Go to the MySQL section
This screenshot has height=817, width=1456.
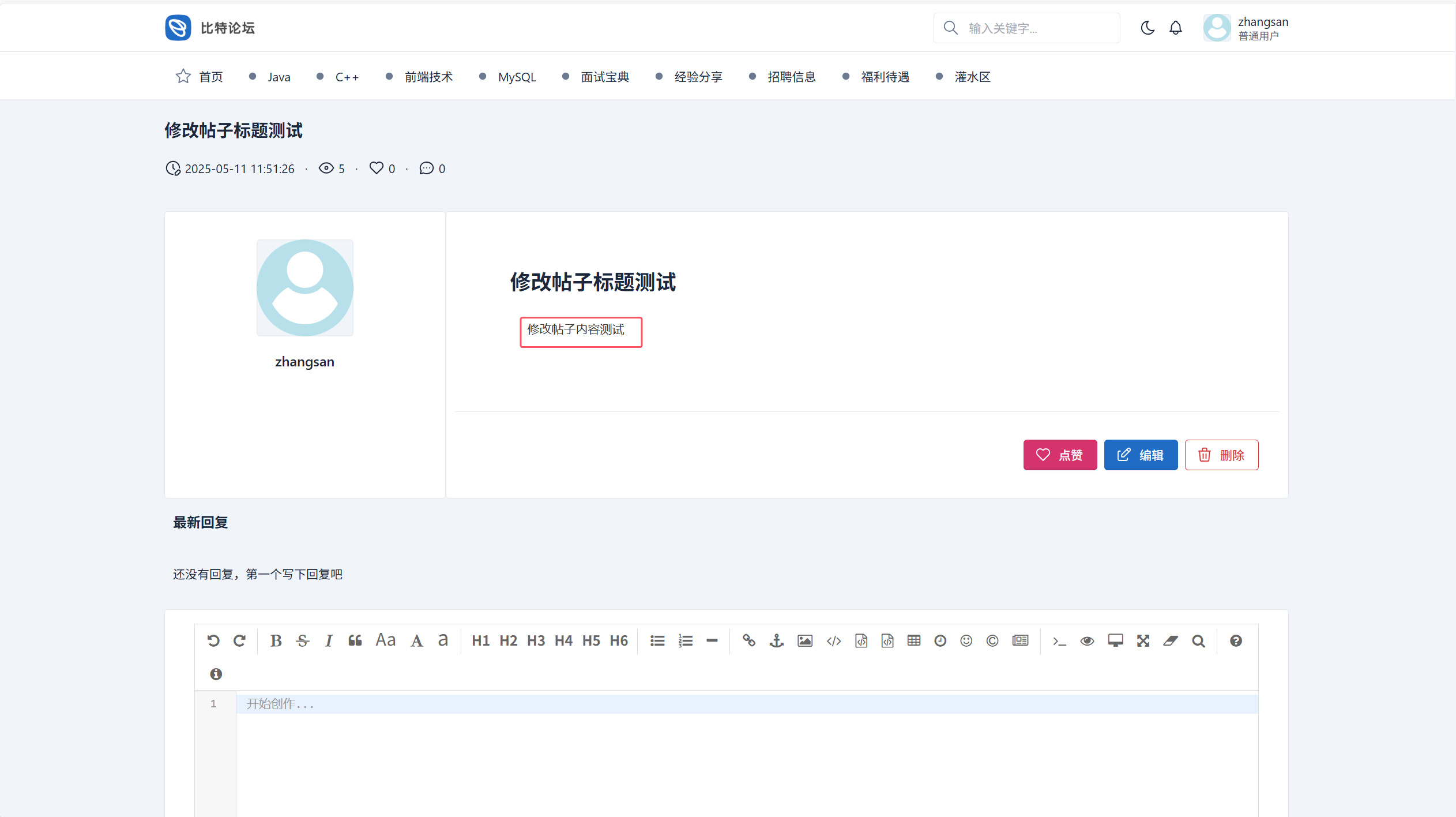pos(517,77)
